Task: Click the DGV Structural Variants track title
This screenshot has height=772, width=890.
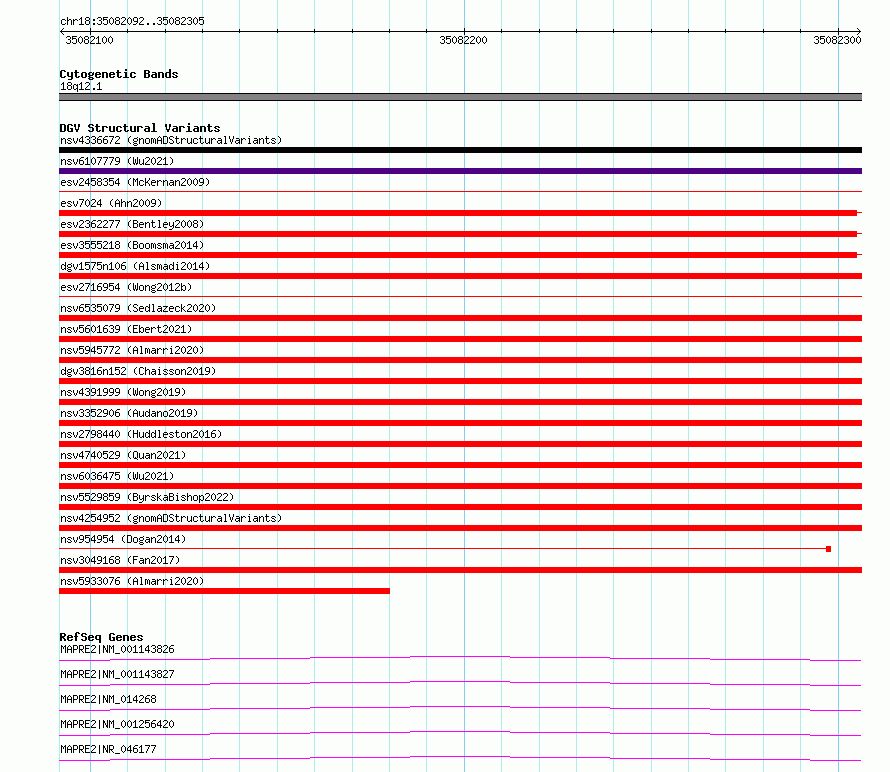Action: (x=140, y=128)
